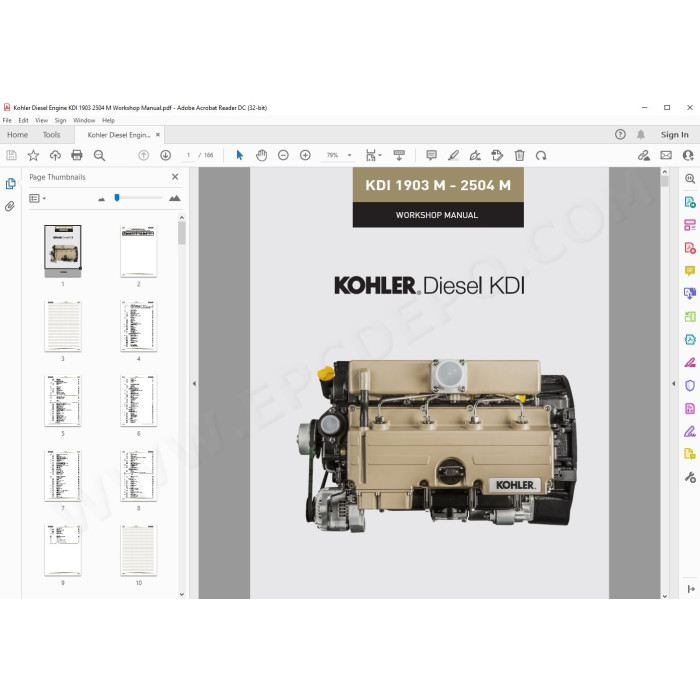The width and height of the screenshot is (700, 700).
Task: Close the Kohler Diesel document tab
Action: 158,134
